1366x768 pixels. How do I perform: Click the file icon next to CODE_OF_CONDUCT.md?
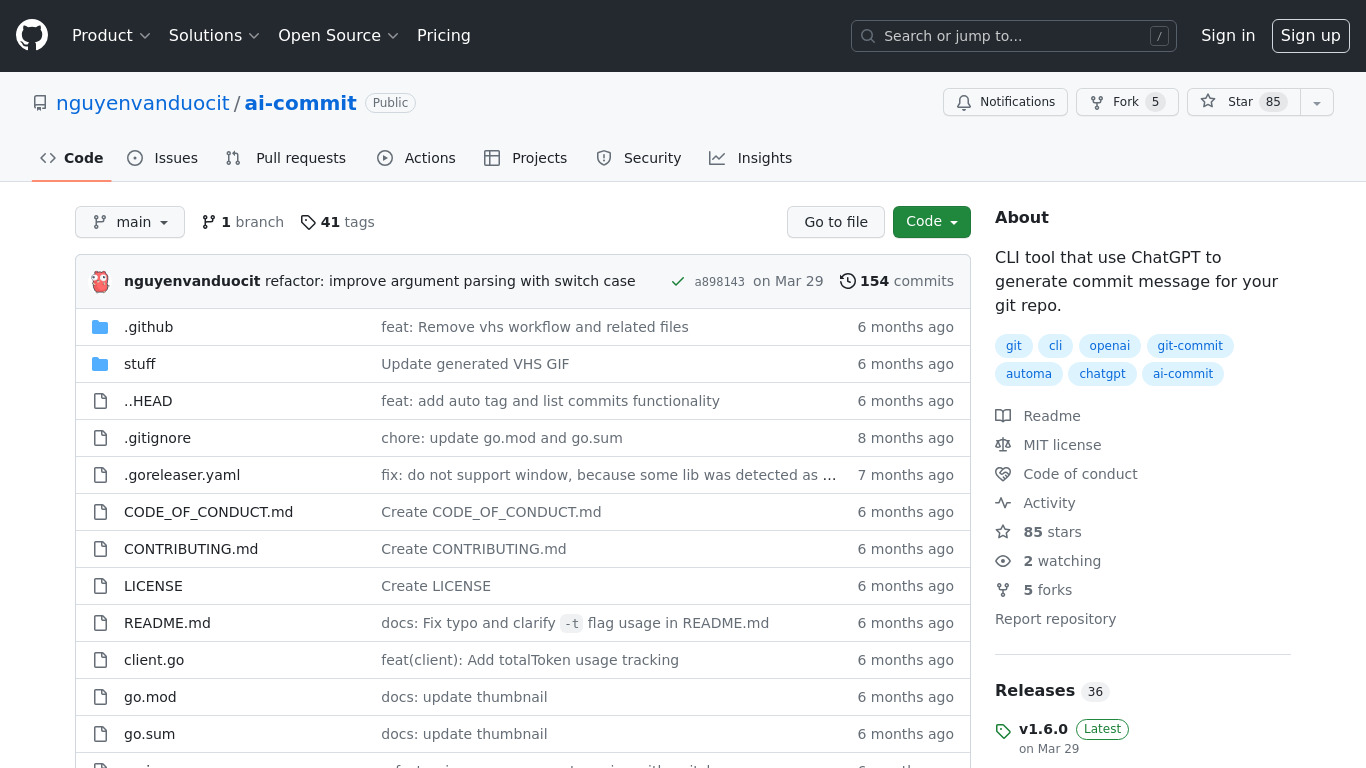pyautogui.click(x=100, y=512)
